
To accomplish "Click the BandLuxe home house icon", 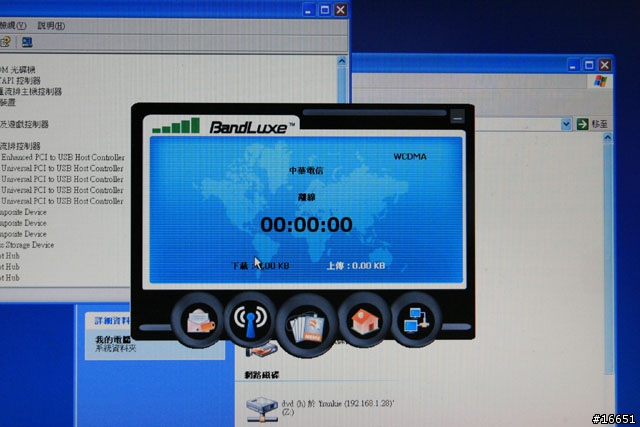I will tap(364, 321).
